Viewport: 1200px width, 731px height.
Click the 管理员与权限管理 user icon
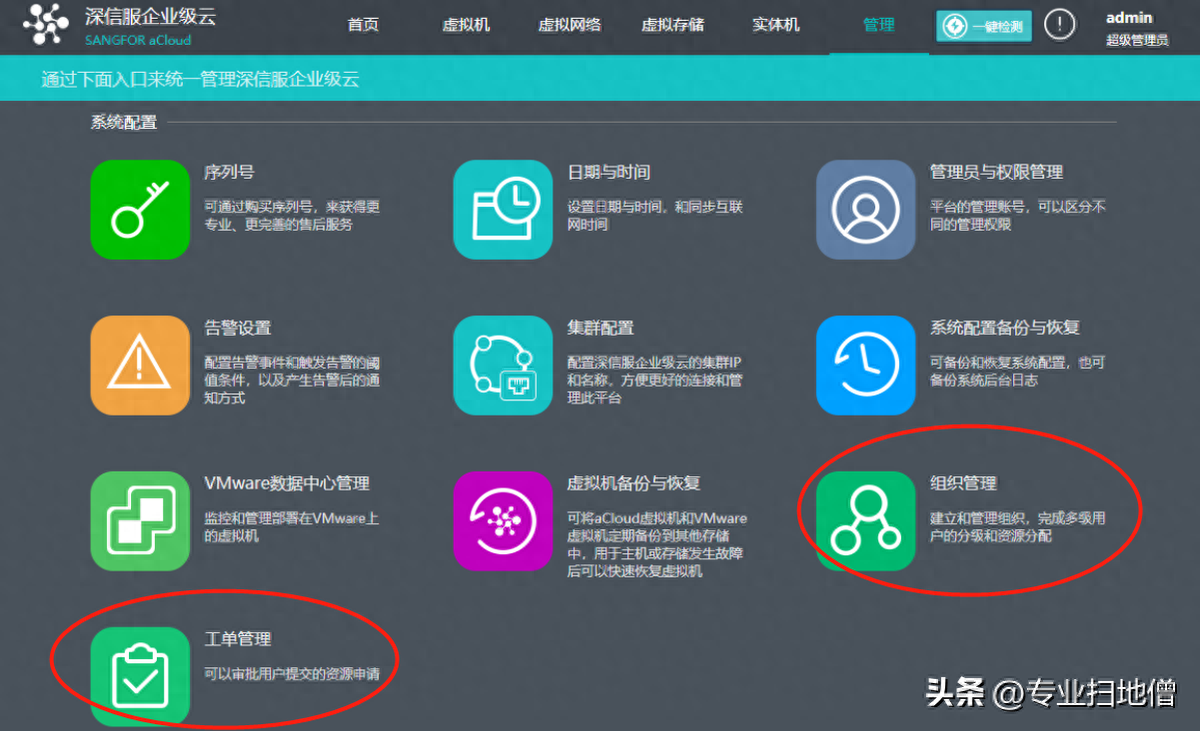(864, 210)
